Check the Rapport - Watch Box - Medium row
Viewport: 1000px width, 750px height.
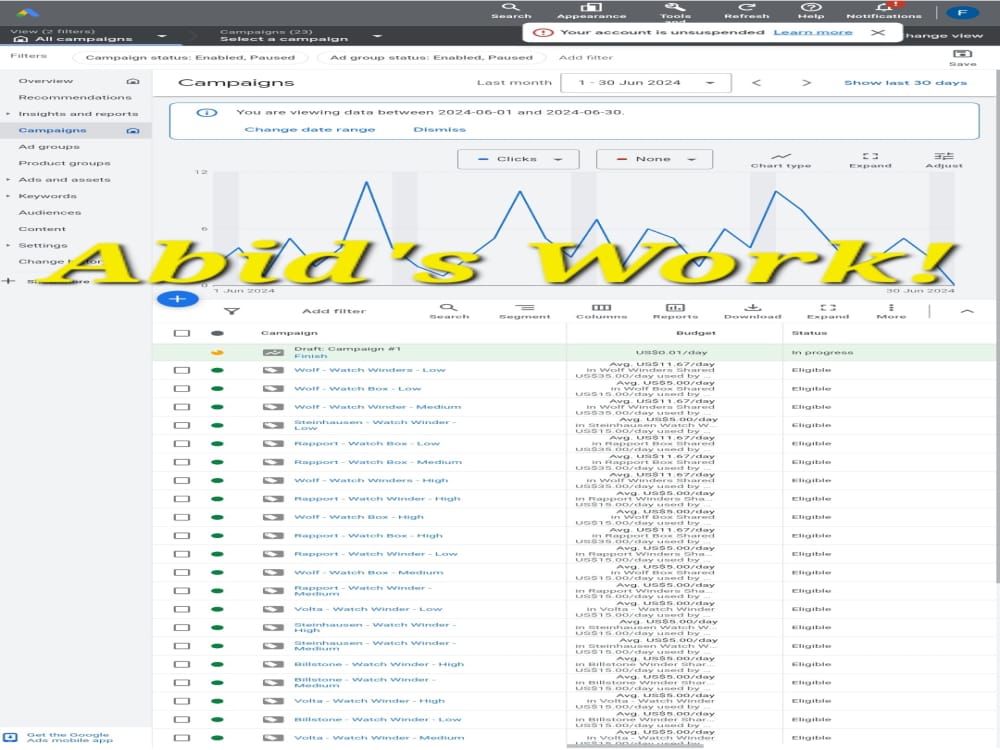182,462
